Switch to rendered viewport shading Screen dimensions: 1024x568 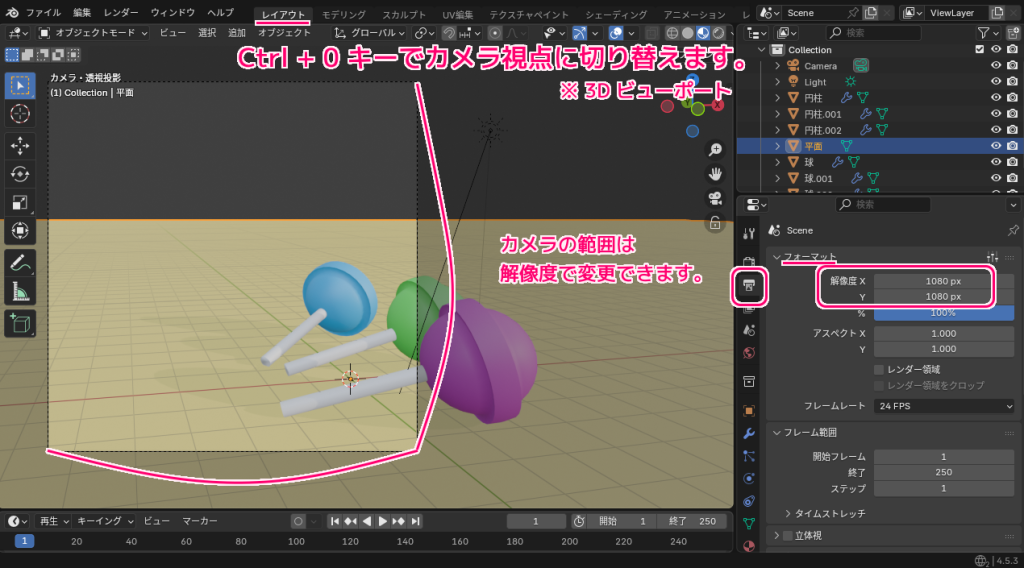click(718, 33)
